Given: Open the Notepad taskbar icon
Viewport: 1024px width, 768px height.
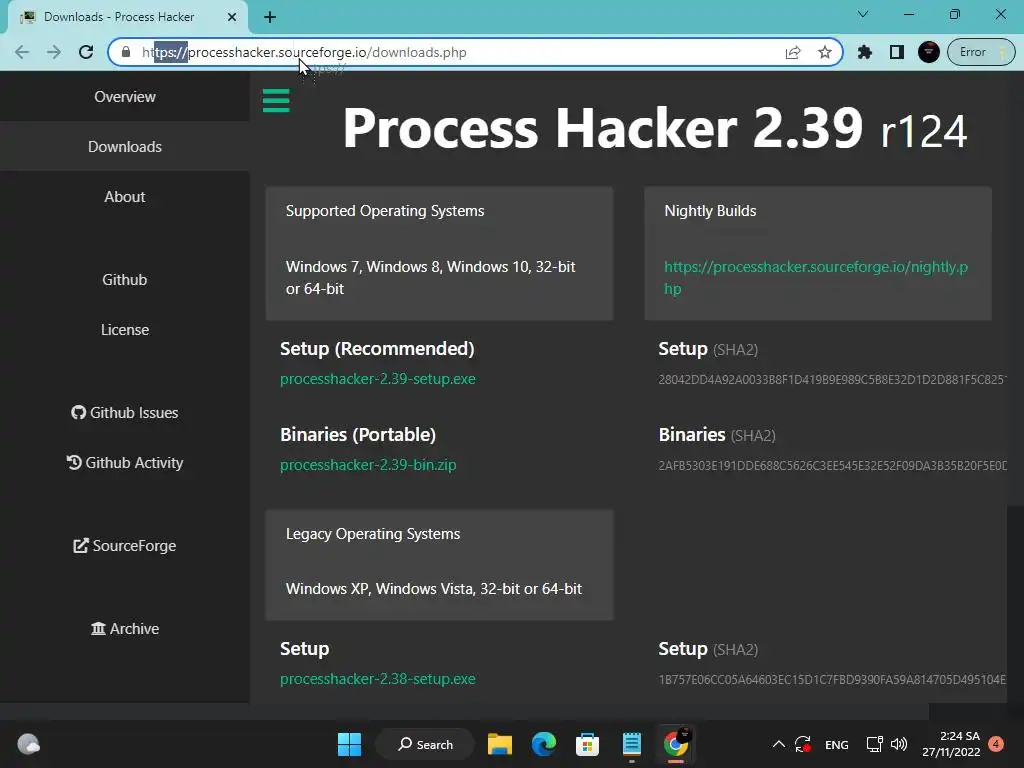Looking at the screenshot, I should click(x=632, y=744).
